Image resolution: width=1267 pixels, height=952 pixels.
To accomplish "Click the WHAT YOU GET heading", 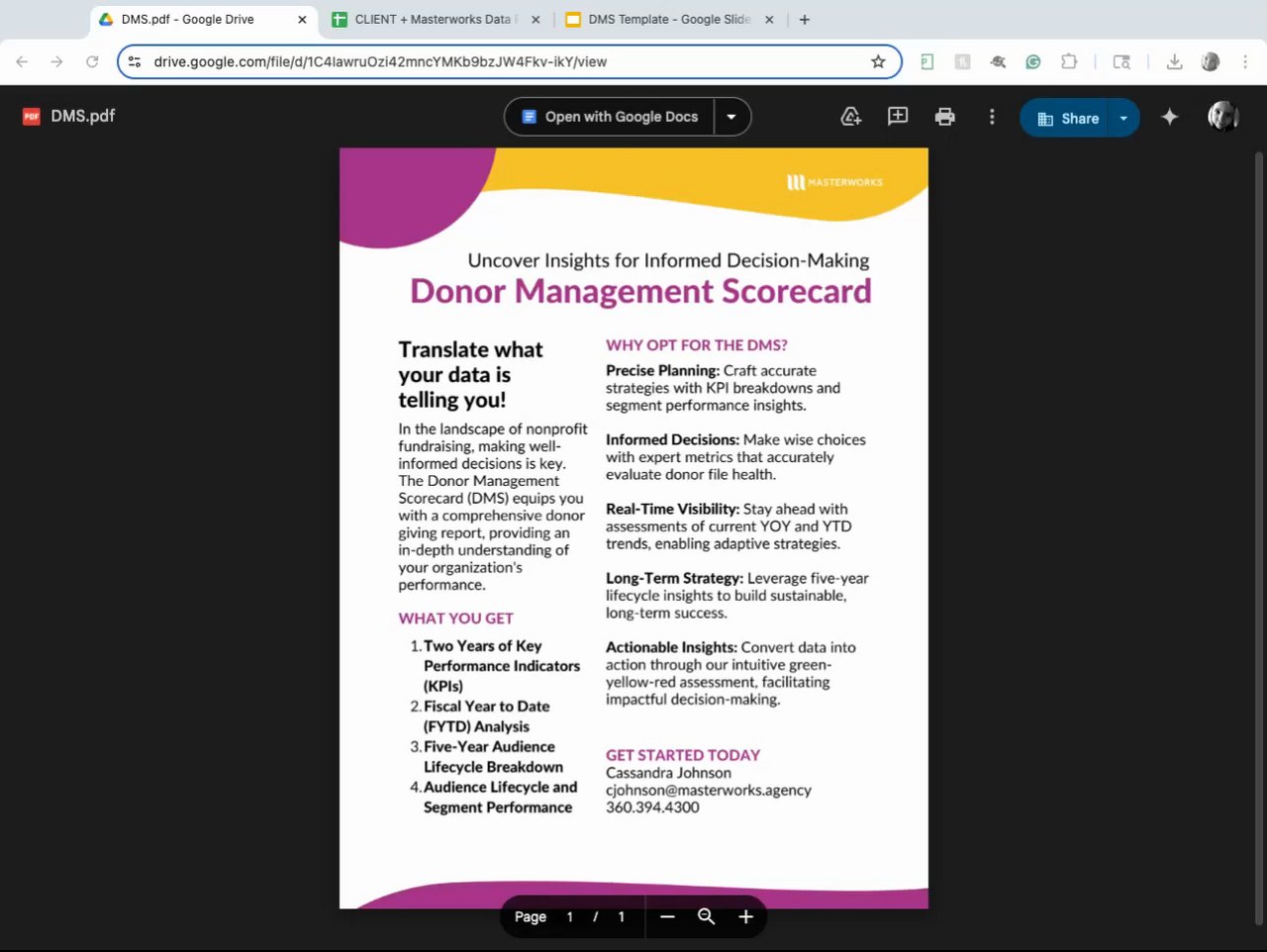I will tap(455, 619).
